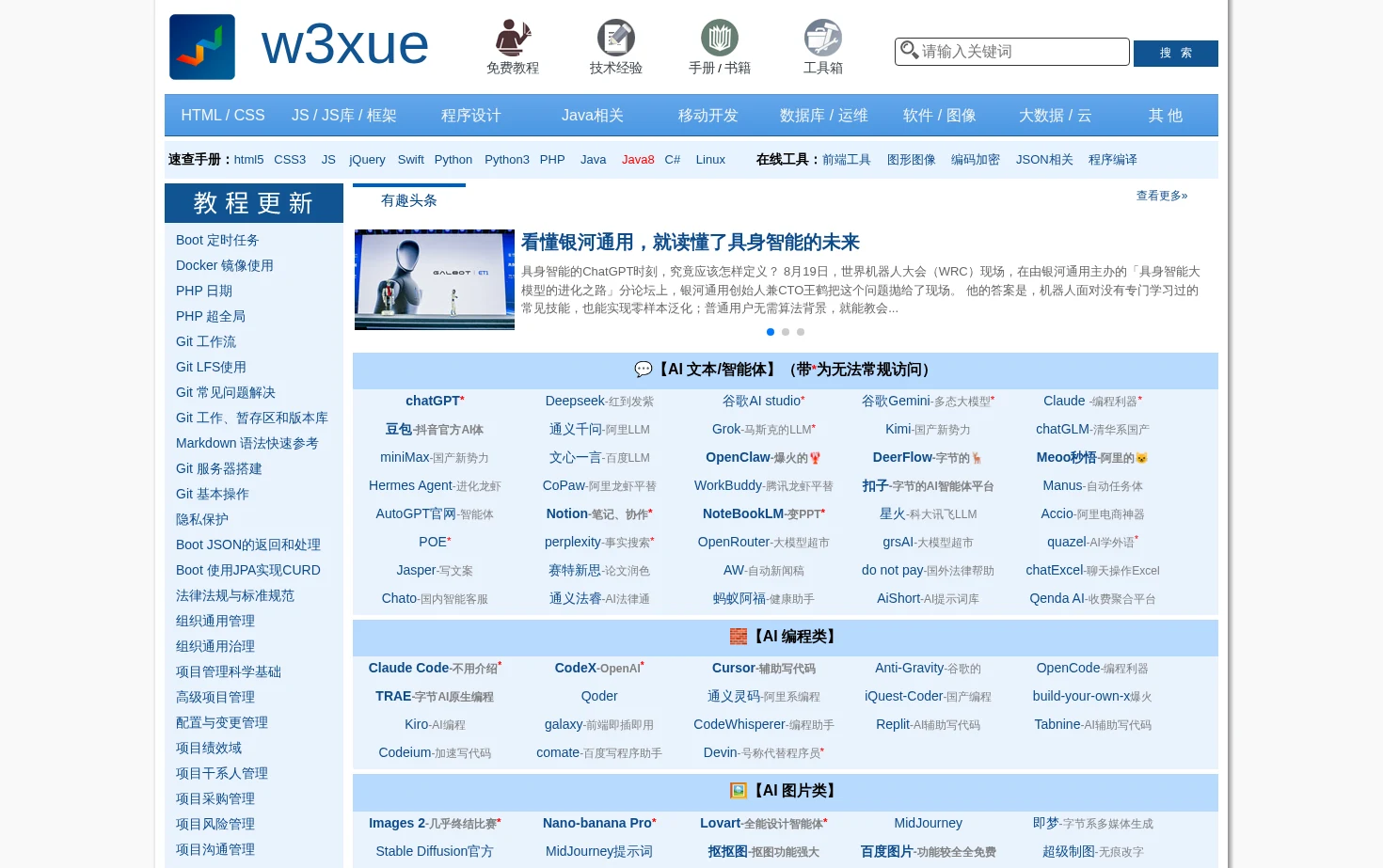Open the Java相关 menu

593,116
